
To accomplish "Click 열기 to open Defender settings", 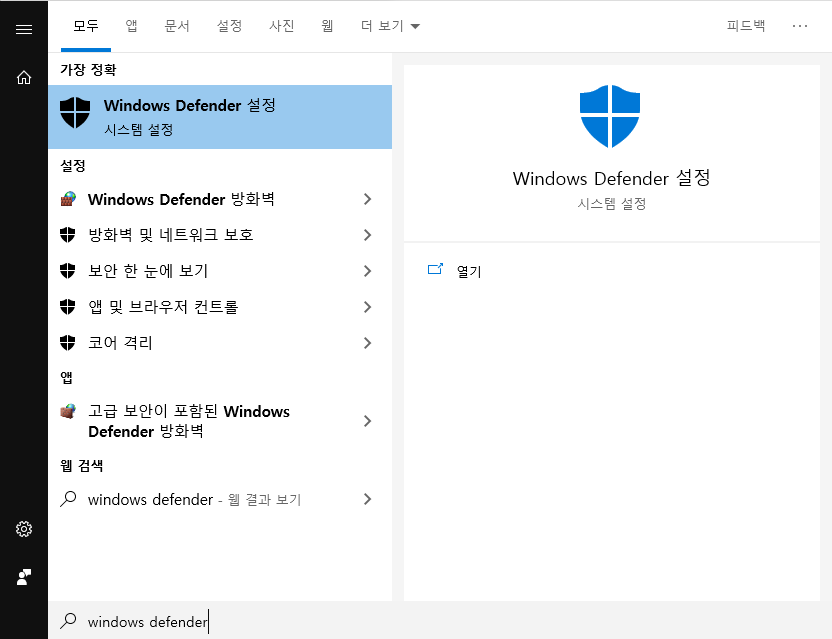I will point(469,271).
